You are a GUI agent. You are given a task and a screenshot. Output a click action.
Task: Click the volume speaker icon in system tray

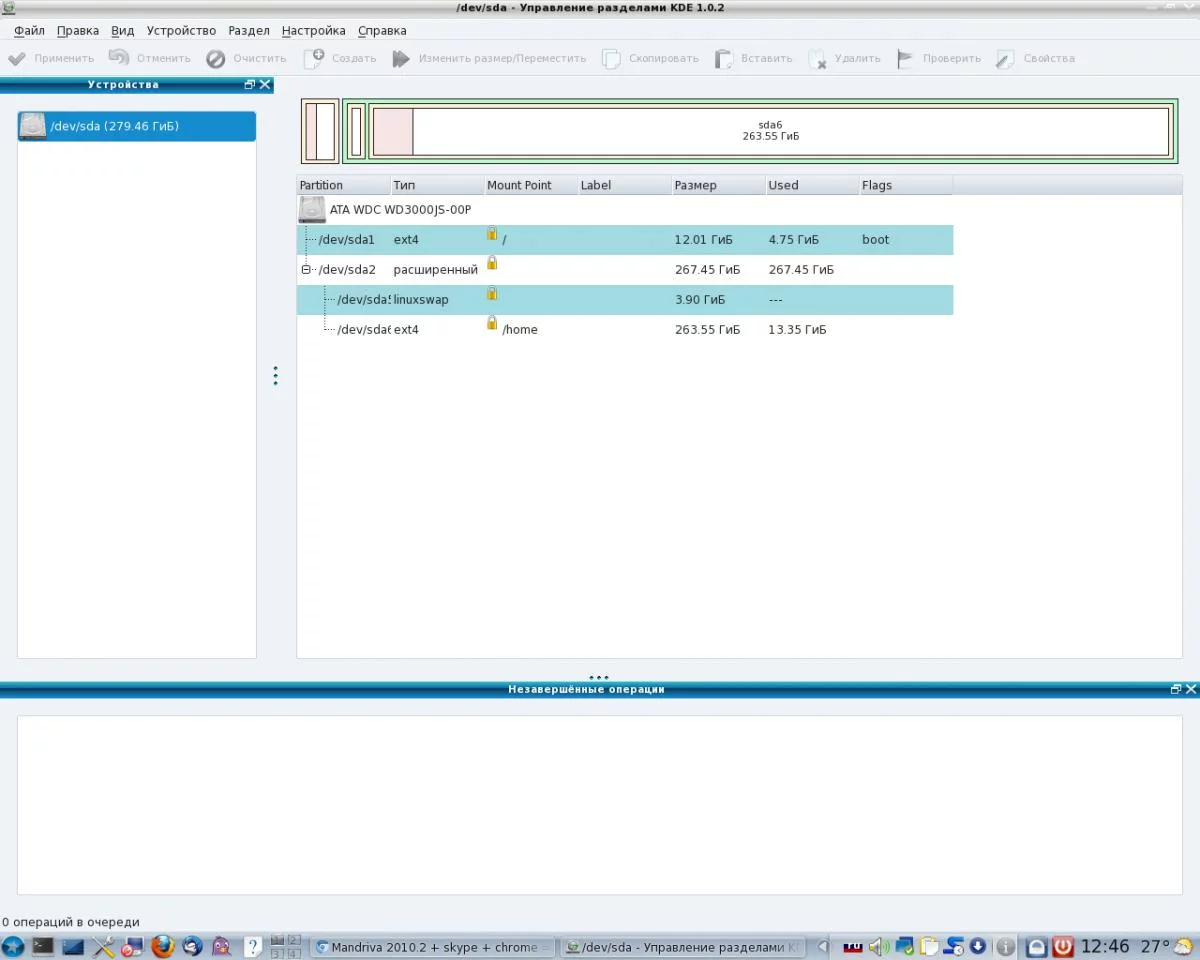[x=879, y=946]
